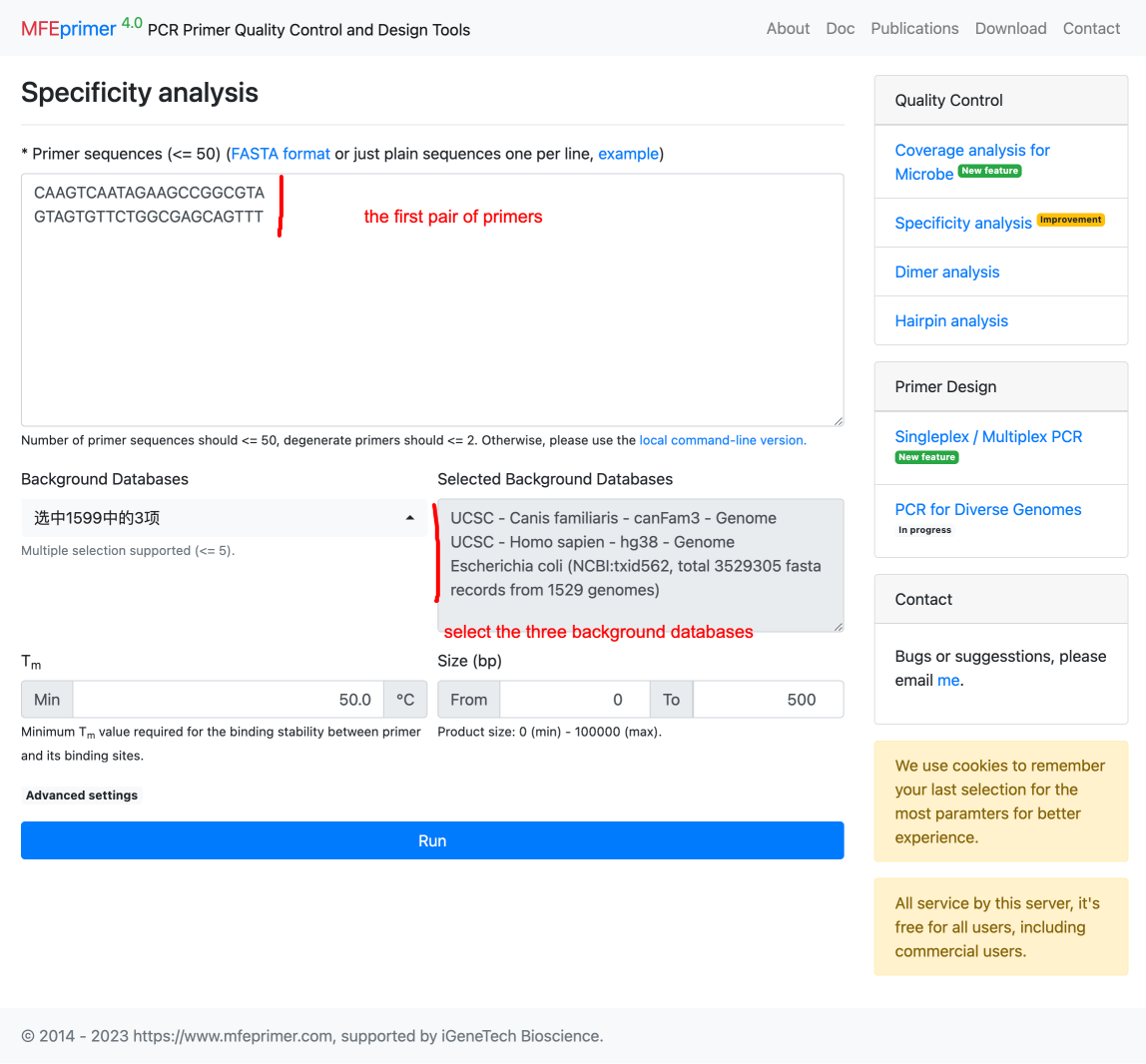The height and width of the screenshot is (1064, 1146).
Task: Click the Quality Control panel header
Action: [x=1001, y=100]
